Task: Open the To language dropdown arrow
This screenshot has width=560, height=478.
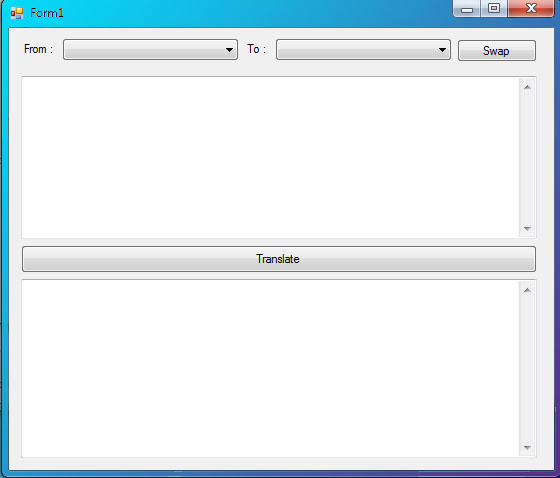Action: click(442, 50)
